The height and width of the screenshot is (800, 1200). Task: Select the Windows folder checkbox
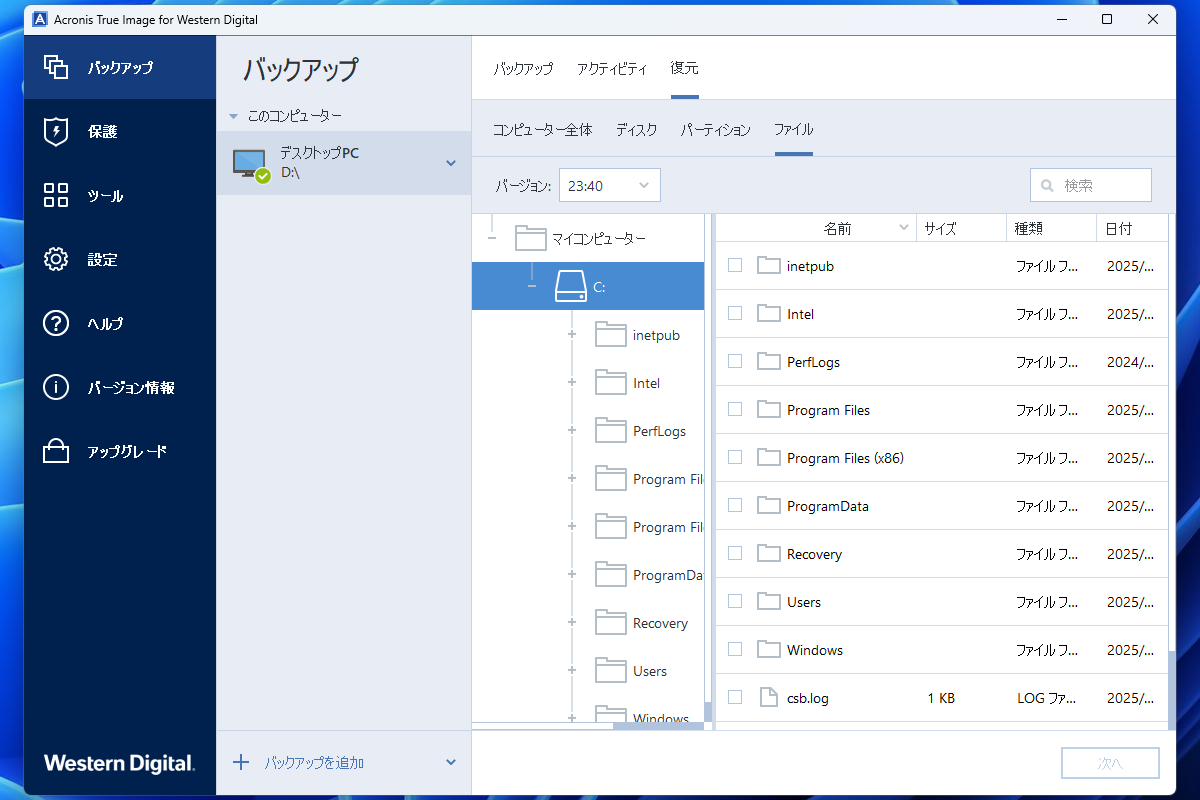[x=735, y=649]
